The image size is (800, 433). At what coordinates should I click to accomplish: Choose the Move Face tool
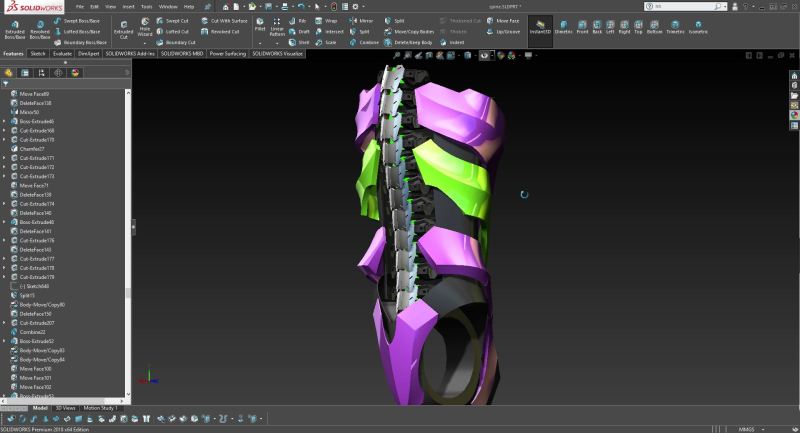coord(503,21)
